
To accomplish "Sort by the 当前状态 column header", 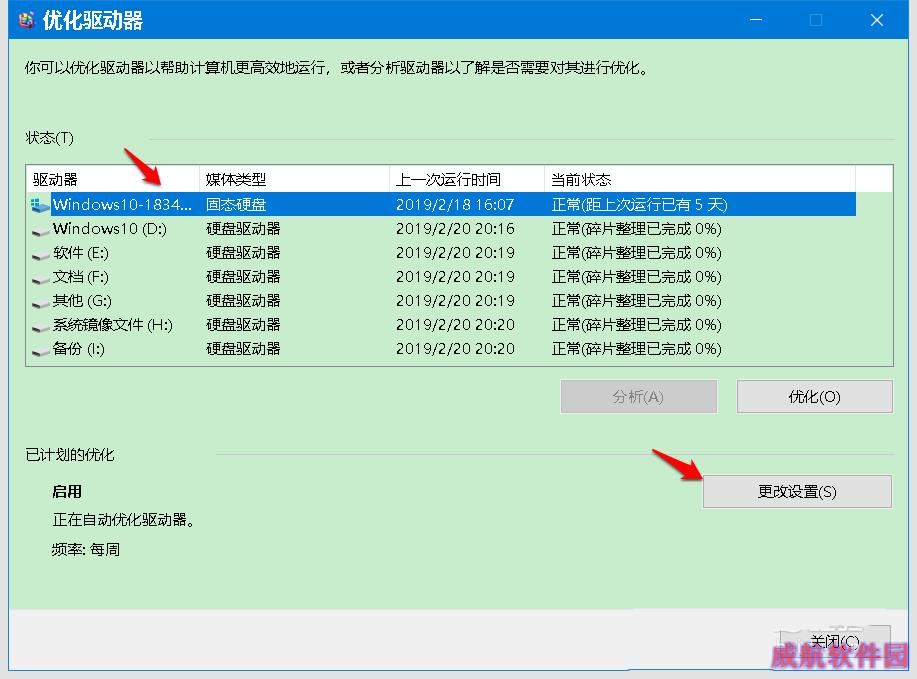I will tap(700, 180).
